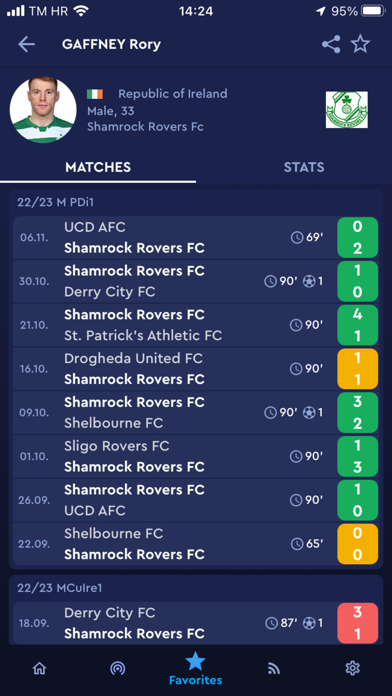Open the news feed icon in bottom bar
Image resolution: width=392 pixels, height=696 pixels.
(274, 668)
